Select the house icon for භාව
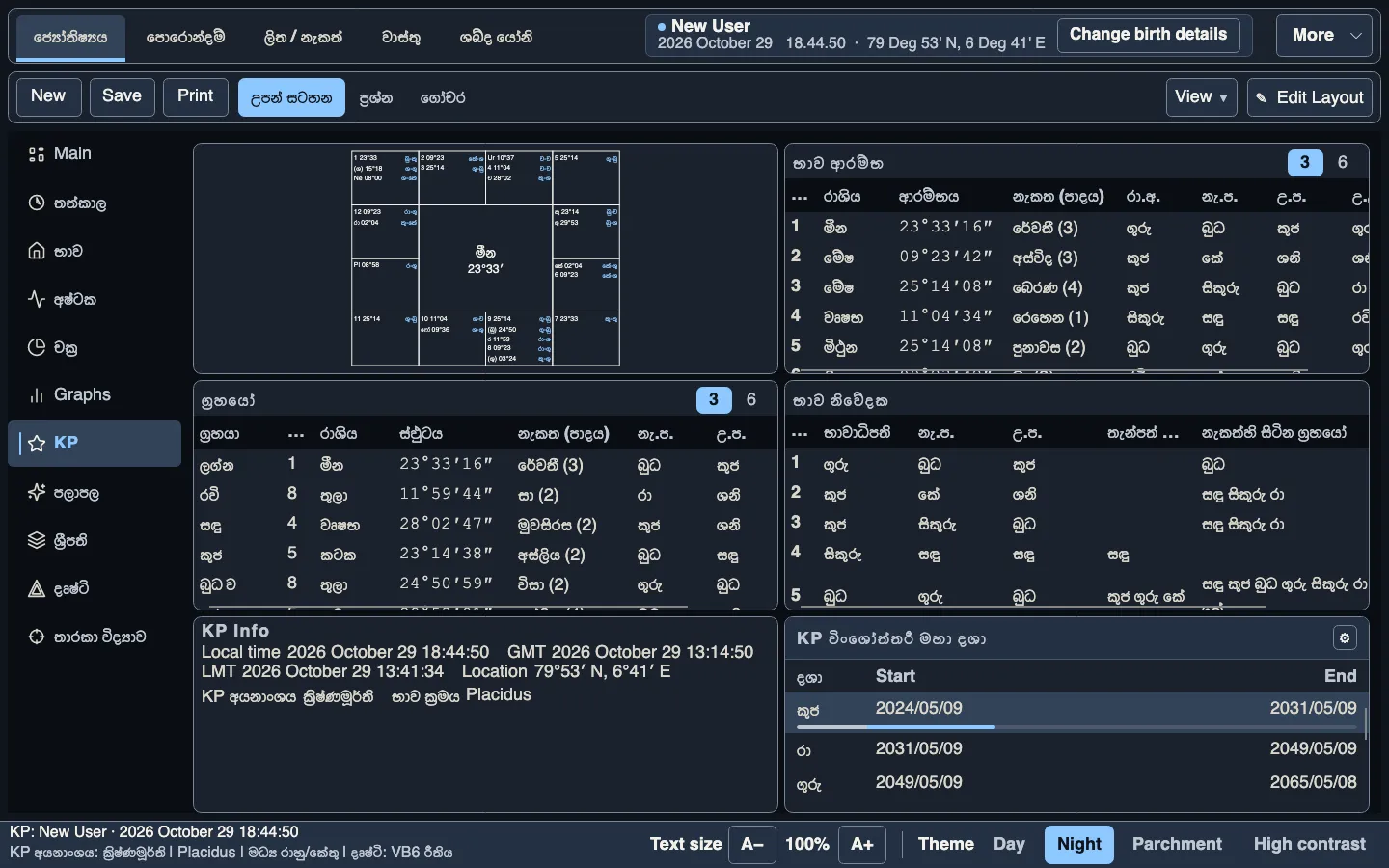 (x=37, y=251)
